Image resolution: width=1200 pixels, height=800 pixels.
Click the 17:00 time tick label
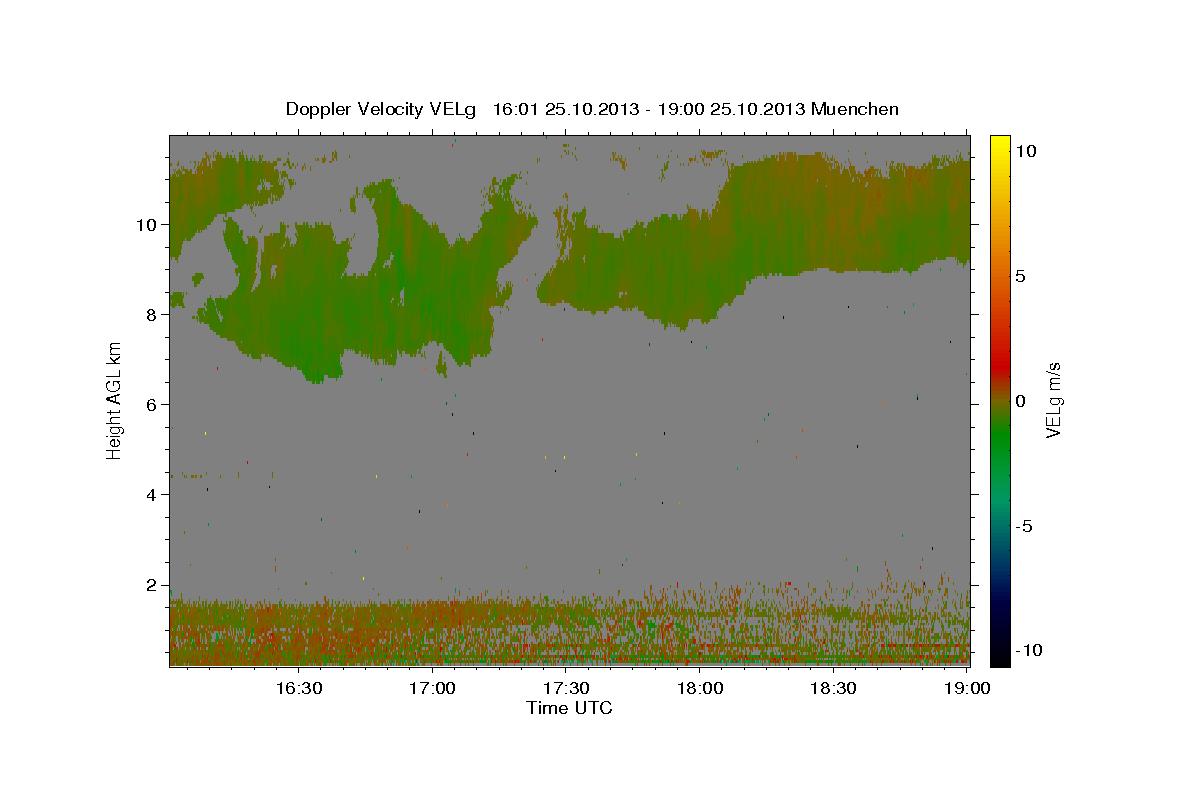[x=433, y=688]
